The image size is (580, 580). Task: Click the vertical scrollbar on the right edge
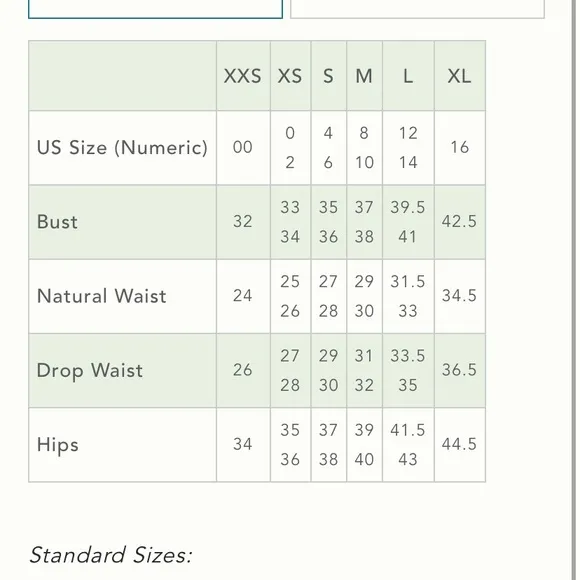tap(574, 290)
